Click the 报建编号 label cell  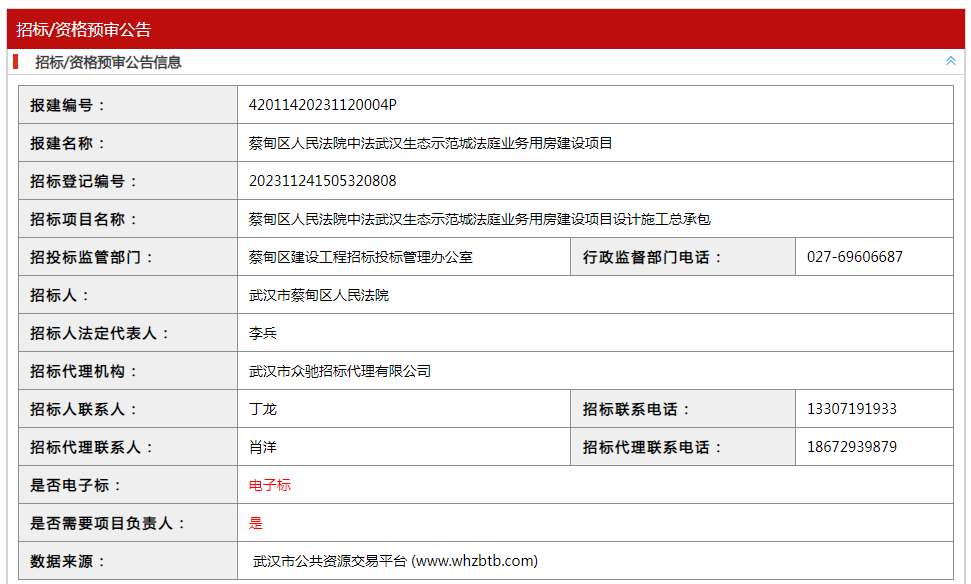click(128, 105)
